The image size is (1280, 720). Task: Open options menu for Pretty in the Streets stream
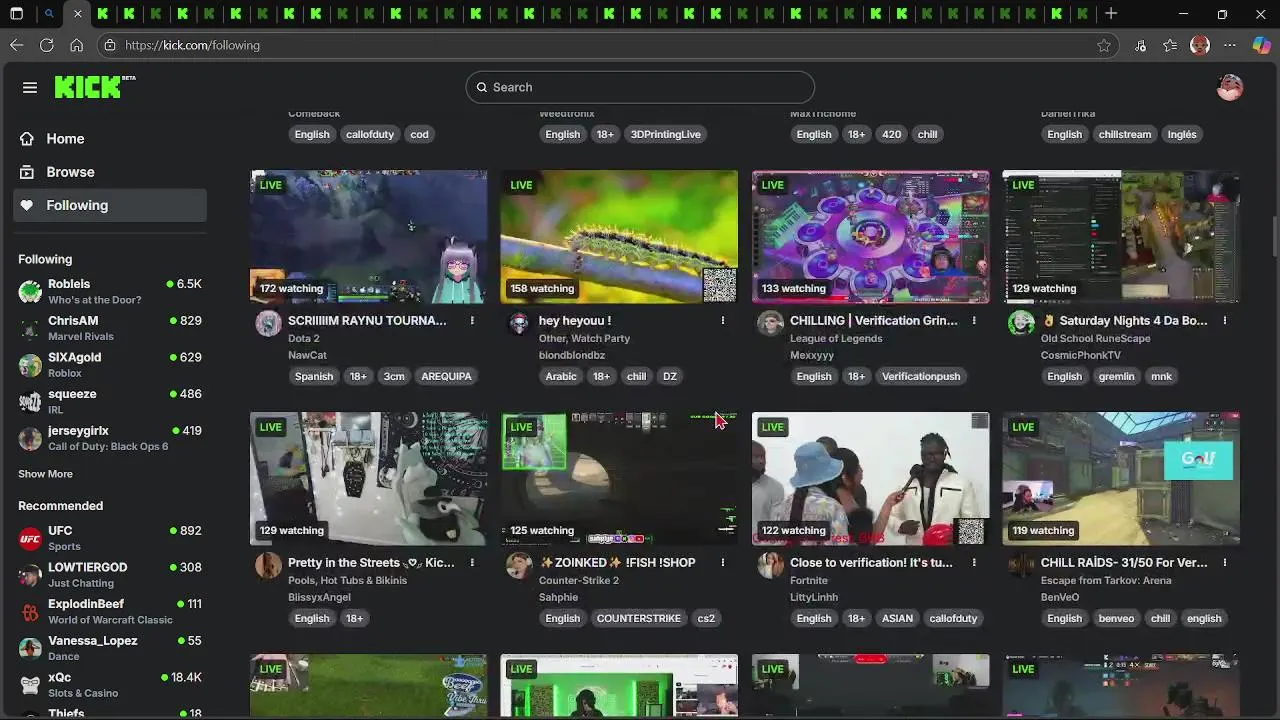[x=472, y=563]
